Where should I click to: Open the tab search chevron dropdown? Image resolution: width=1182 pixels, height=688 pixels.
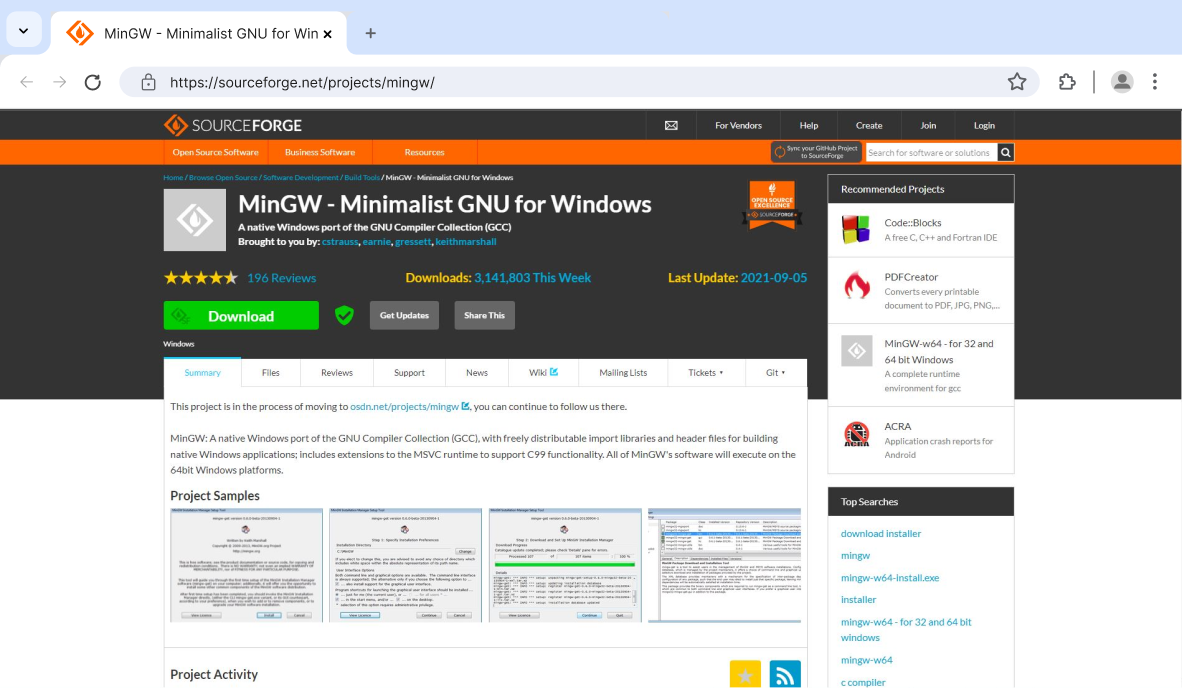click(23, 31)
